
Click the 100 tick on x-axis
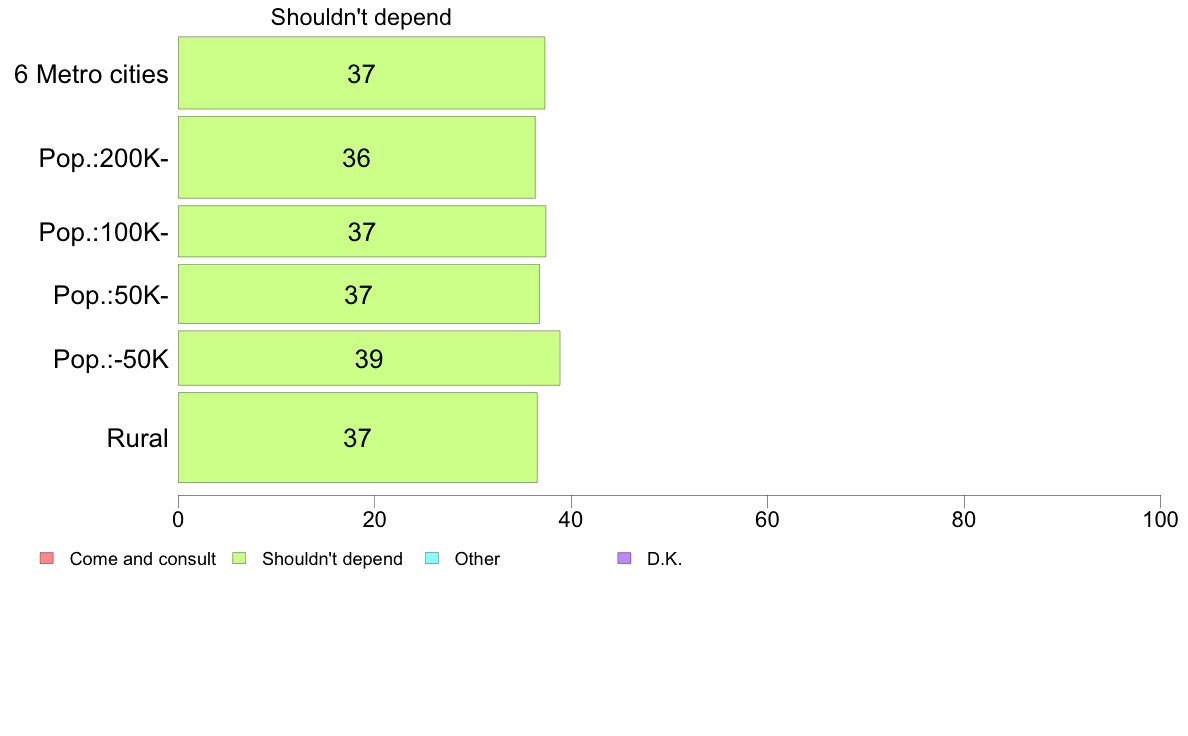point(1160,520)
